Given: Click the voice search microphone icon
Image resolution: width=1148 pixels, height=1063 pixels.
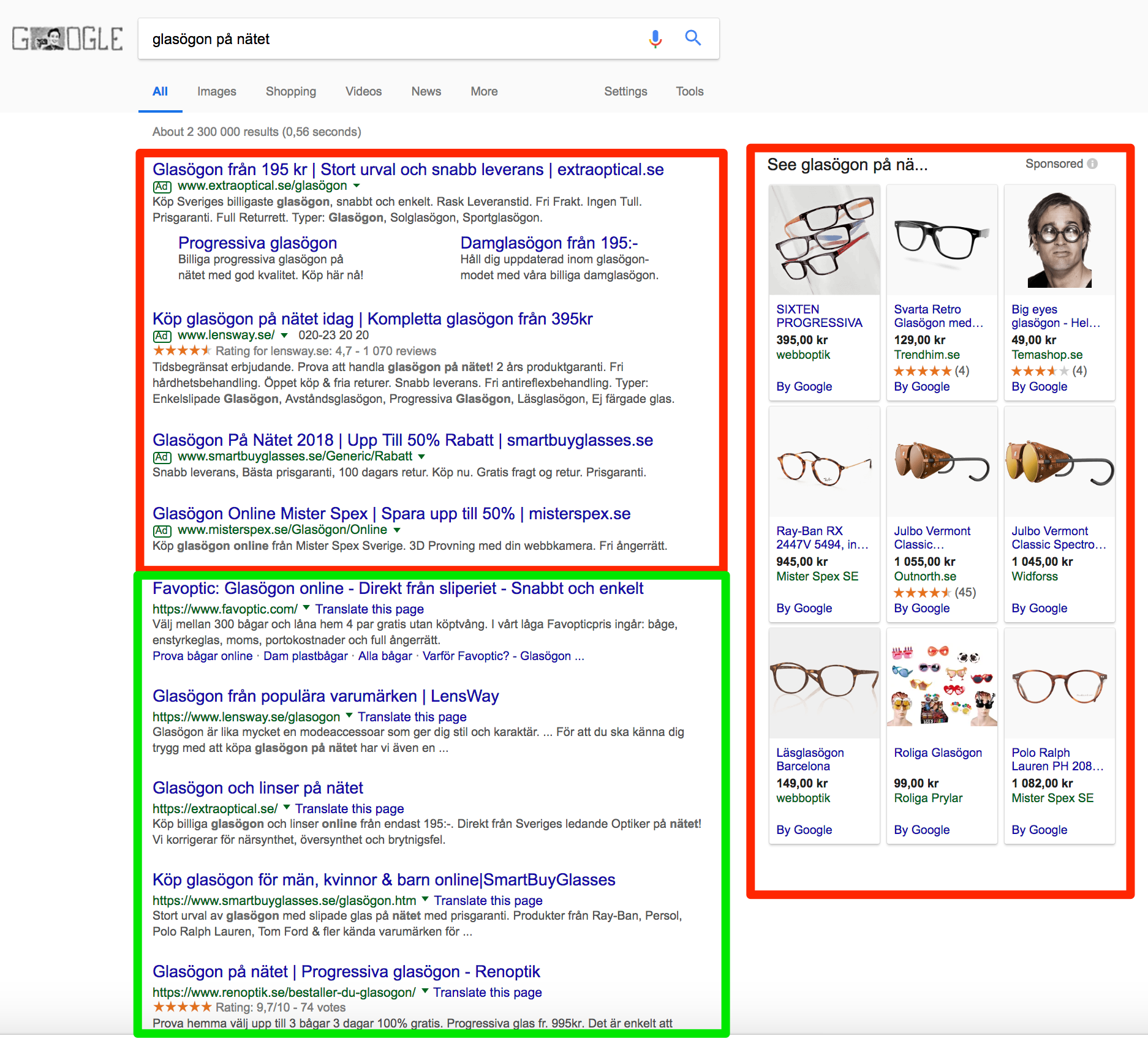Looking at the screenshot, I should [655, 39].
